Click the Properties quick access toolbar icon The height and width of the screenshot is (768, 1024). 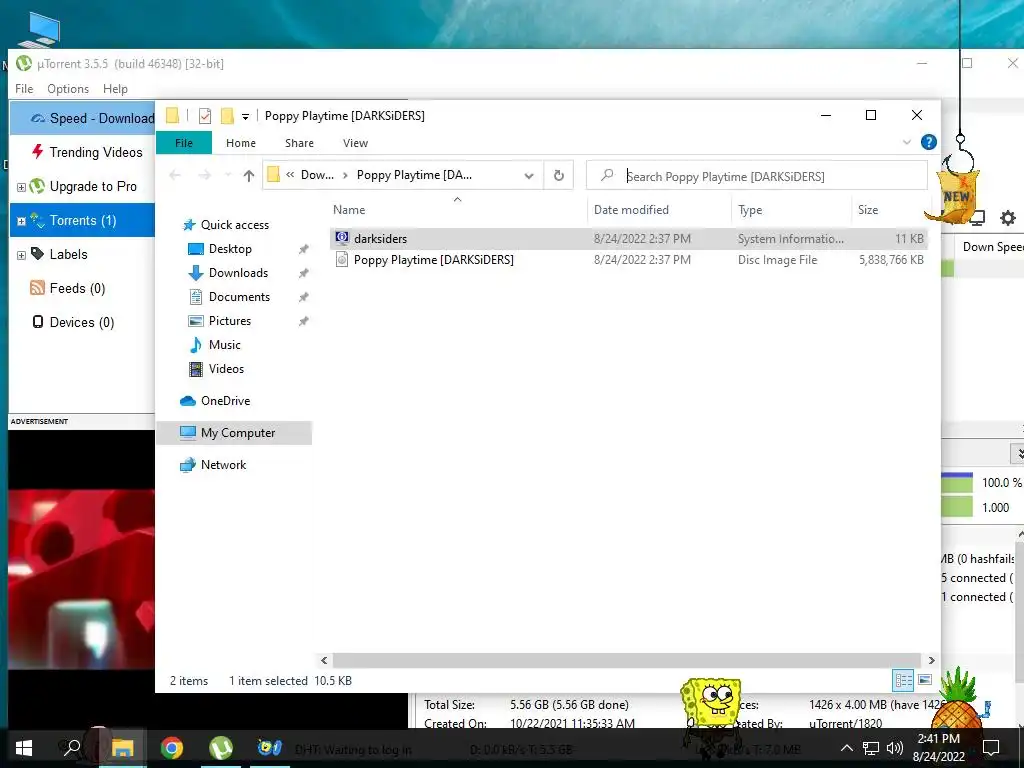point(205,116)
